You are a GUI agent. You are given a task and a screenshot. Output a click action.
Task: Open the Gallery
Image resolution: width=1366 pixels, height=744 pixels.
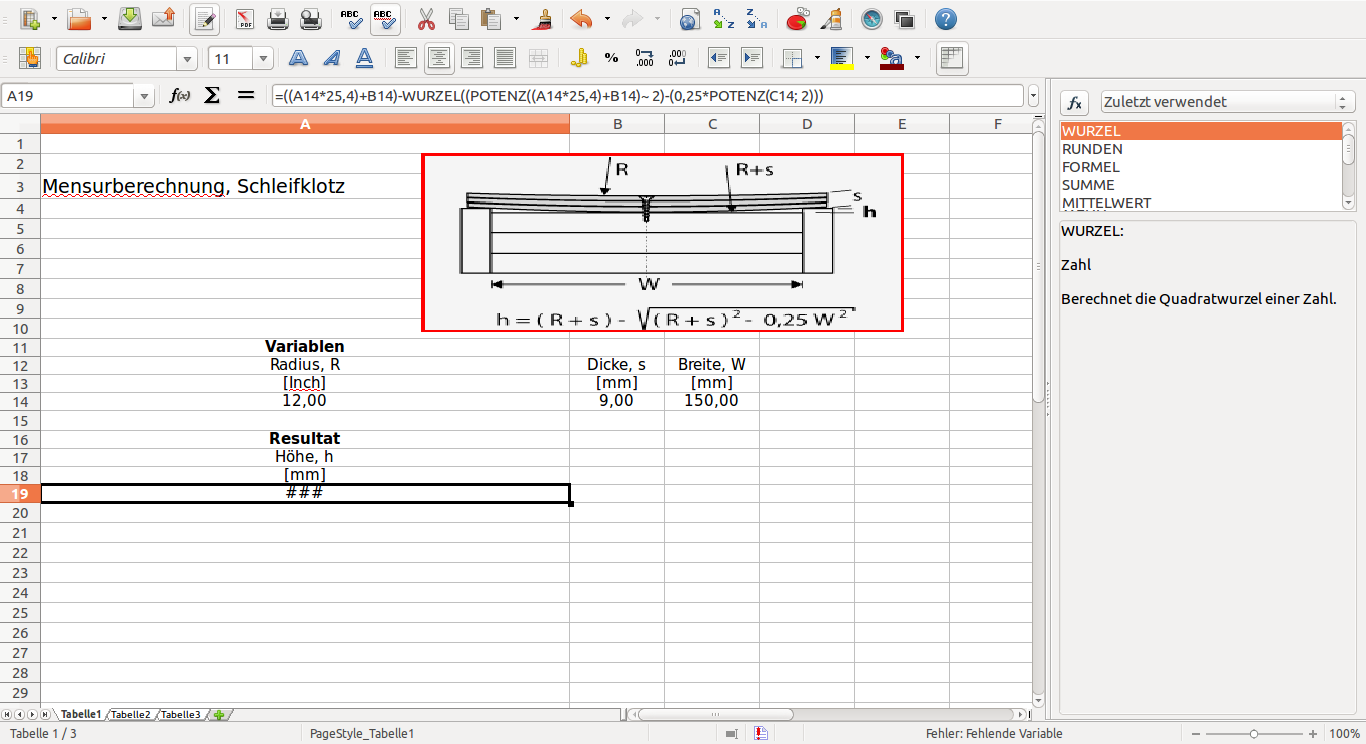click(905, 18)
